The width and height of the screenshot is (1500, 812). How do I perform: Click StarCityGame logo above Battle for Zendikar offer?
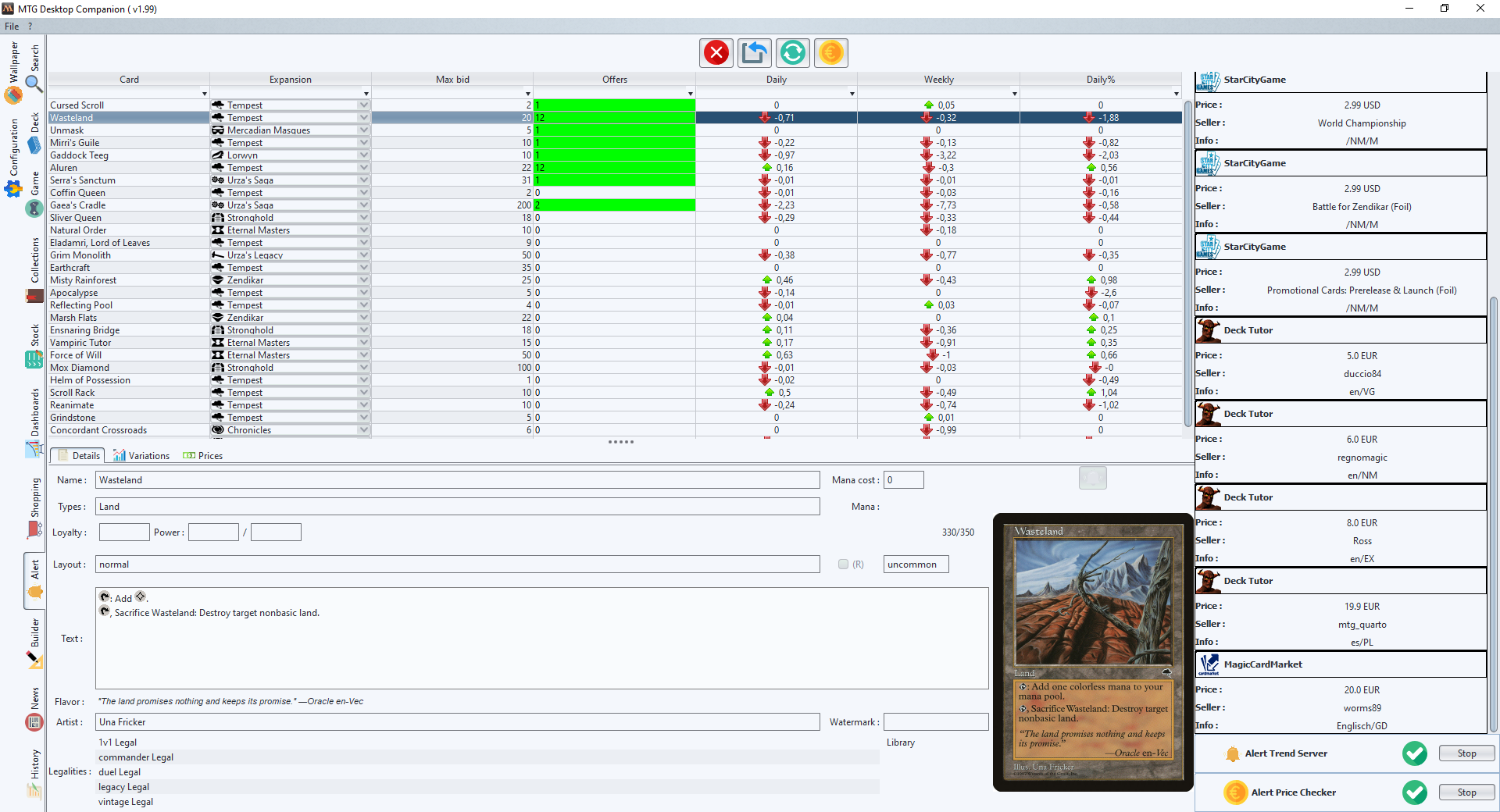click(x=1208, y=163)
